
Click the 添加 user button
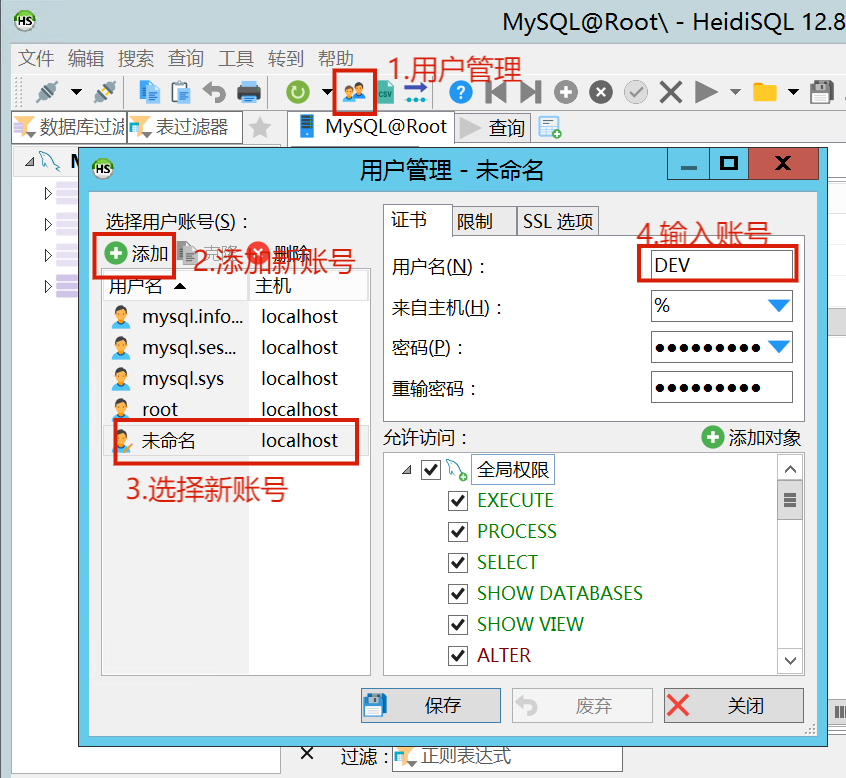135,254
